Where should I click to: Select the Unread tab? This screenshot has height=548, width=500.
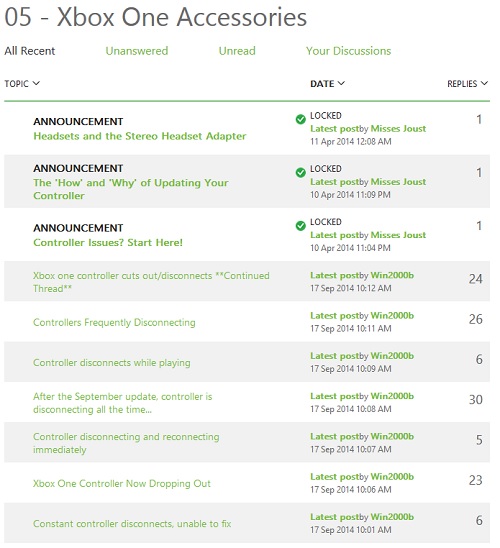tap(237, 51)
